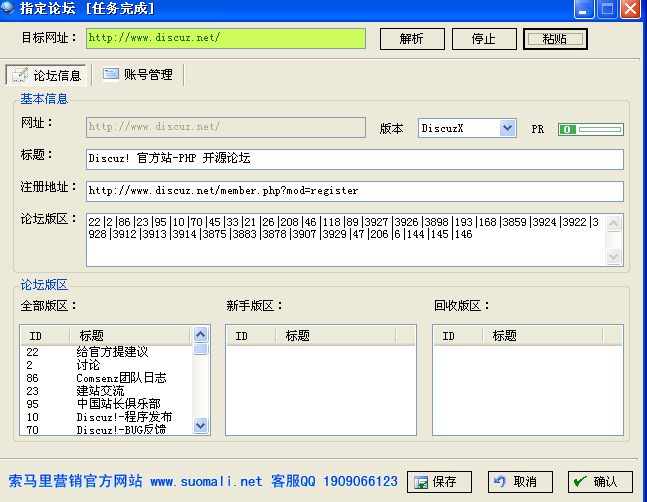This screenshot has width=647, height=502.
Task: Click the 账号管理 tab card icon
Action: pos(111,74)
